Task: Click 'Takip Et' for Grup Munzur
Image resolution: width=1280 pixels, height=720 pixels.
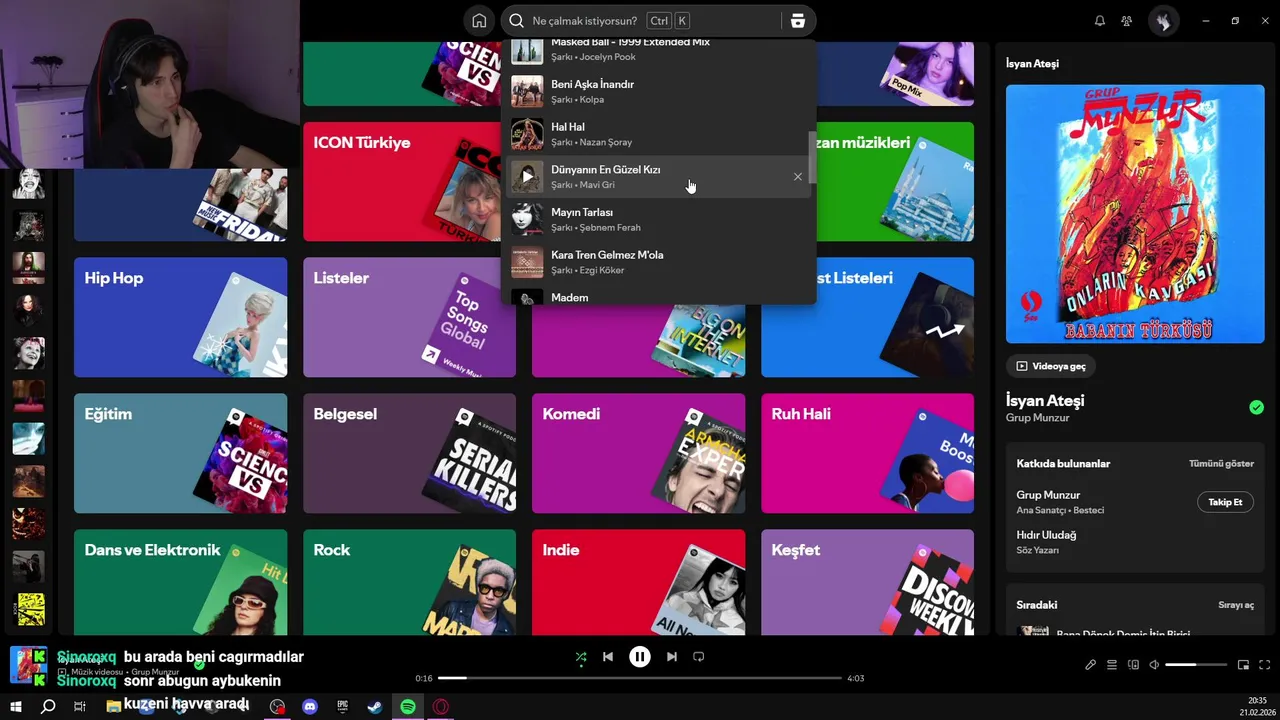Action: [1225, 502]
